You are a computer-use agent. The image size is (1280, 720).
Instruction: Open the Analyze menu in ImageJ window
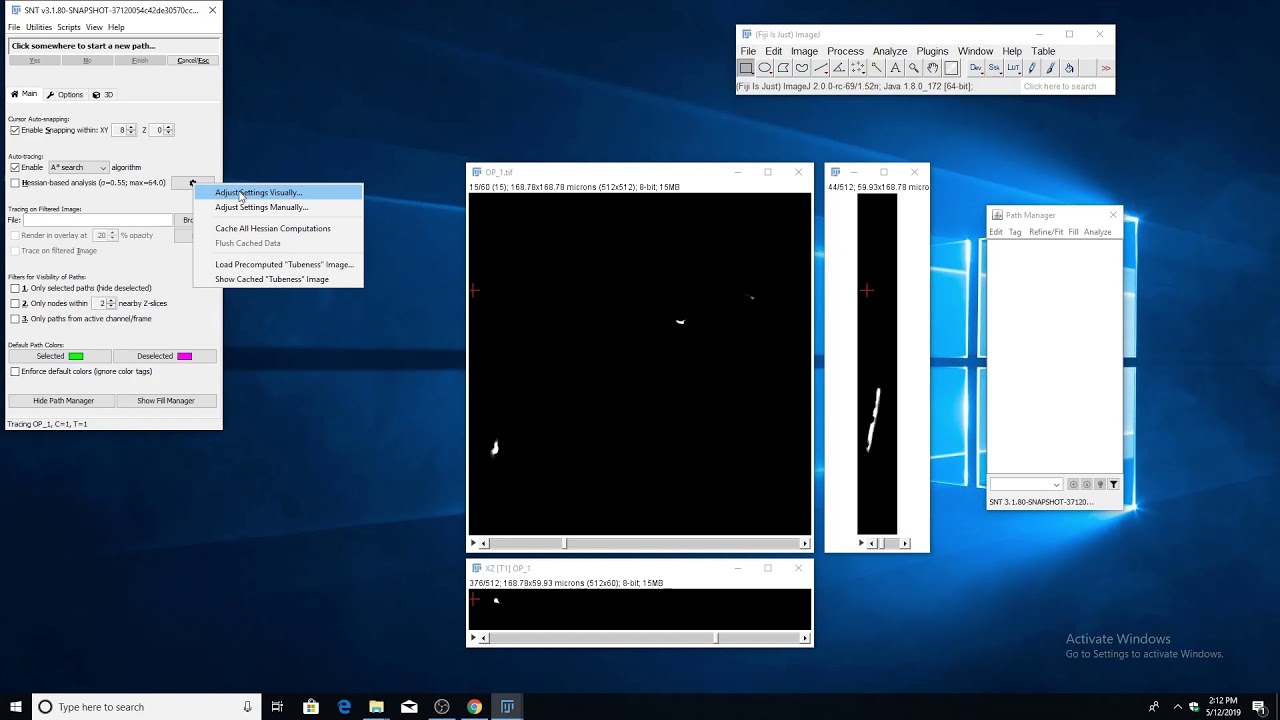(x=889, y=51)
